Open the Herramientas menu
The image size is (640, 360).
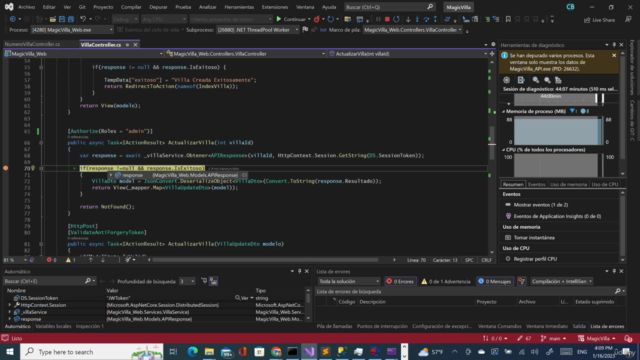point(239,7)
